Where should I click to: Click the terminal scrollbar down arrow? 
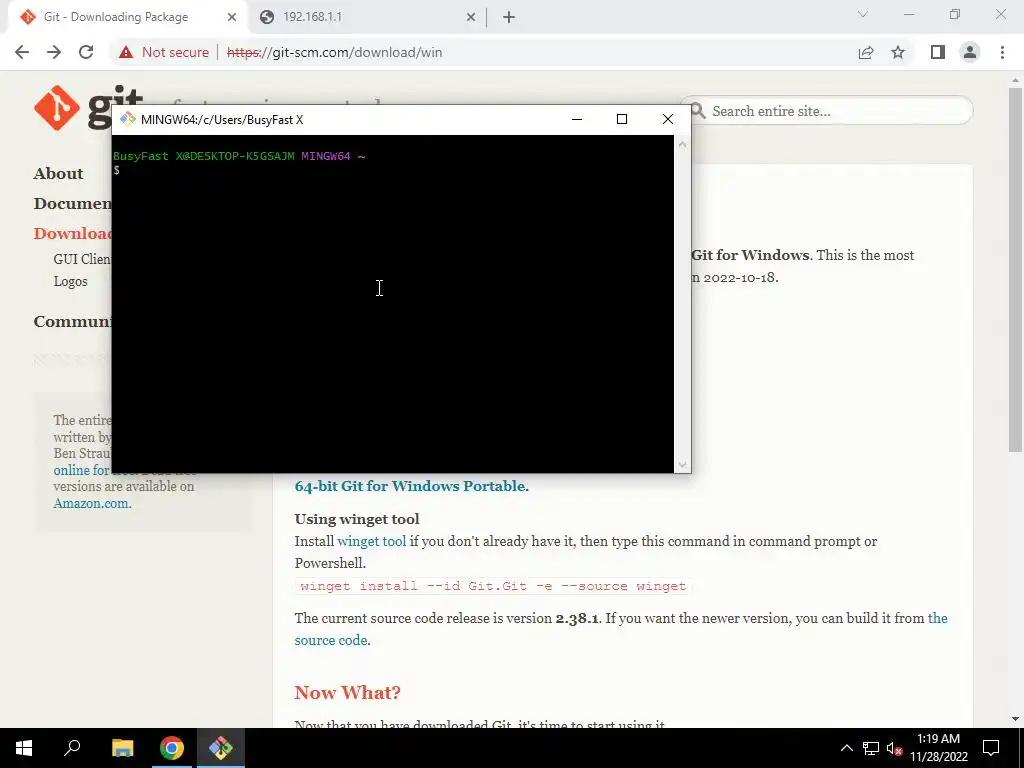coord(682,465)
